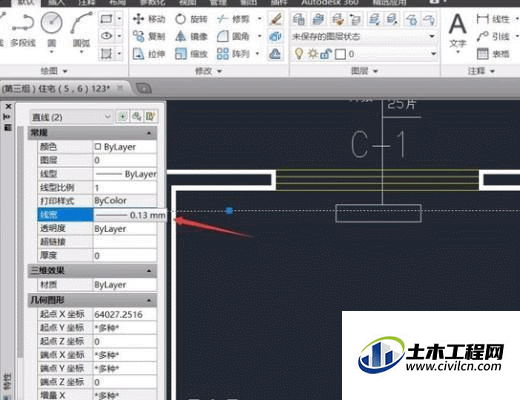
Task: Click the Fillet (圆角) tool
Action: [233, 36]
